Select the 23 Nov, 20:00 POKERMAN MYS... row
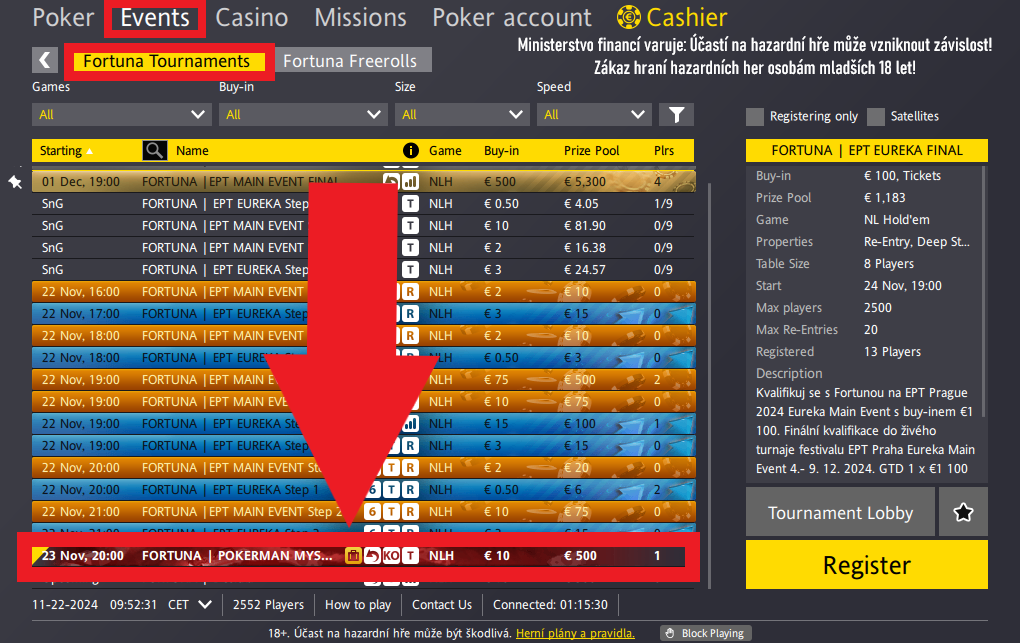 click(358, 556)
